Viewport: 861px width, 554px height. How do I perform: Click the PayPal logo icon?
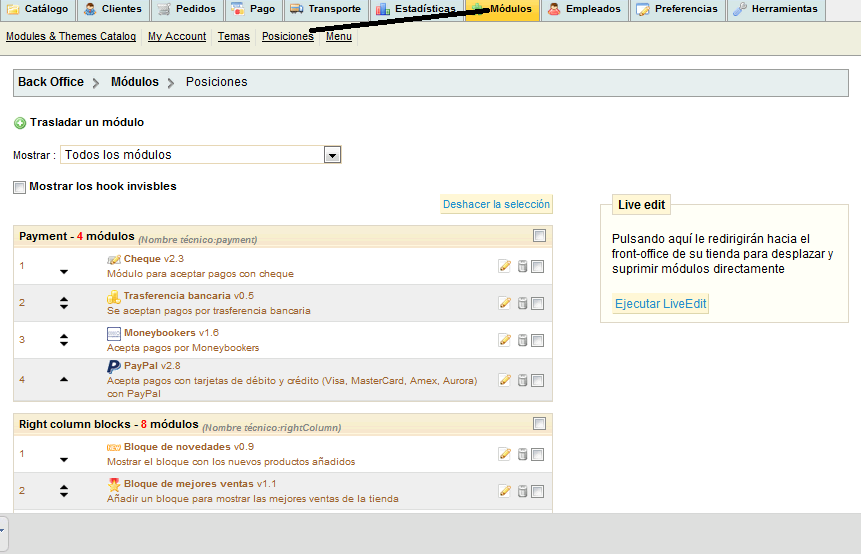tap(114, 366)
